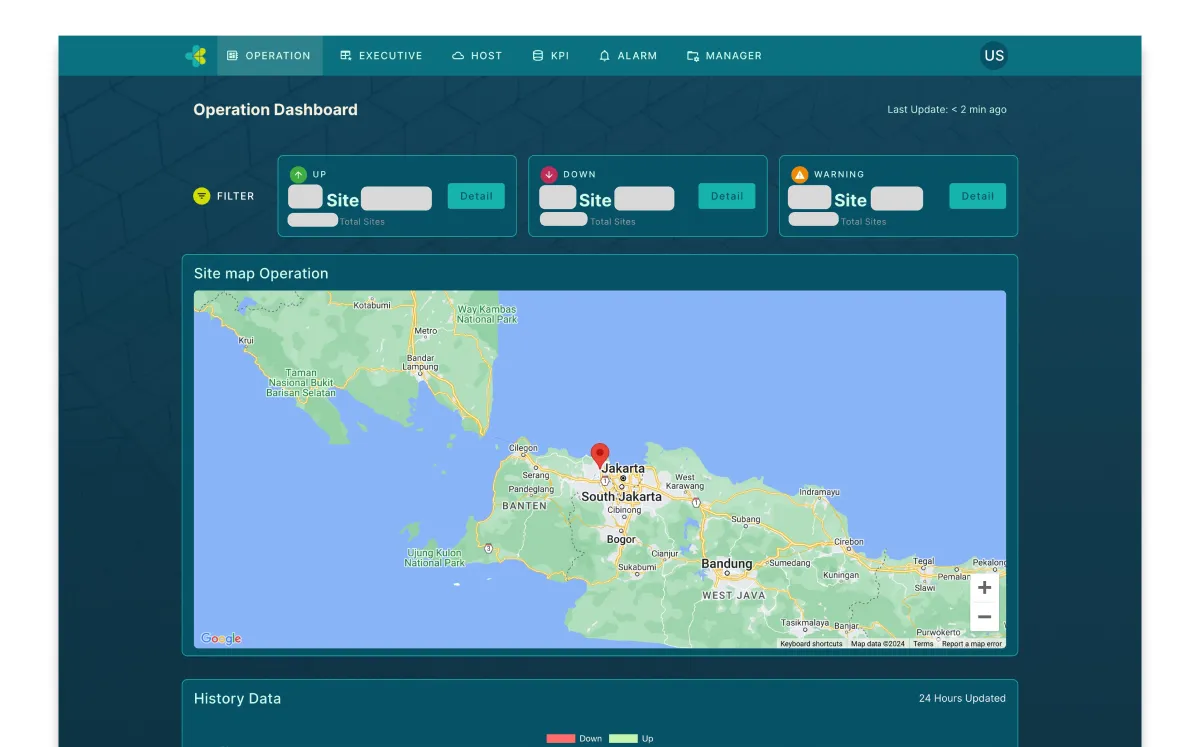Click the red DOWN status arrow icon
The width and height of the screenshot is (1200, 747).
(548, 174)
